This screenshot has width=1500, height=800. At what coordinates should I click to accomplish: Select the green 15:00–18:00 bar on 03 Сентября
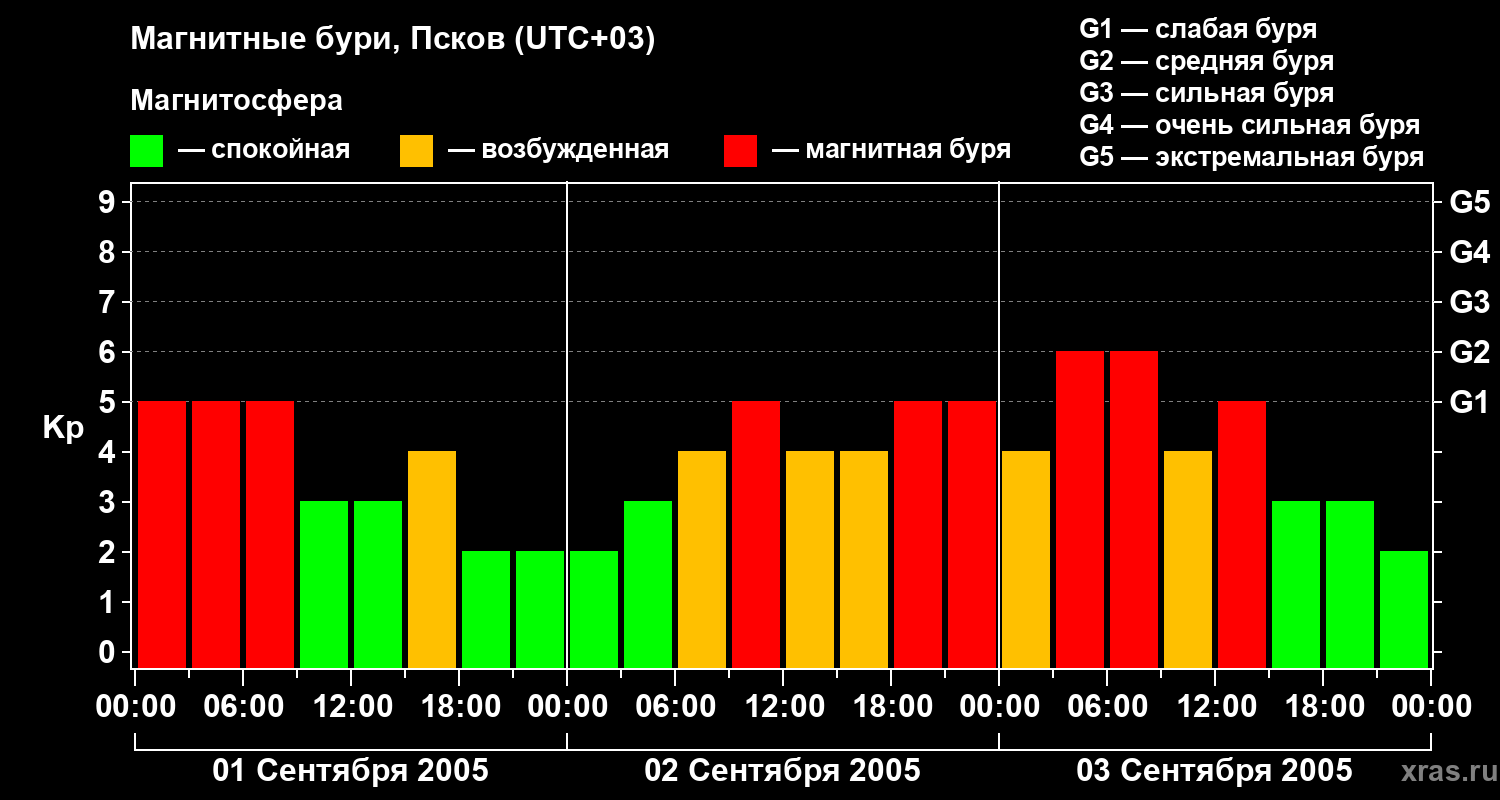(1296, 584)
